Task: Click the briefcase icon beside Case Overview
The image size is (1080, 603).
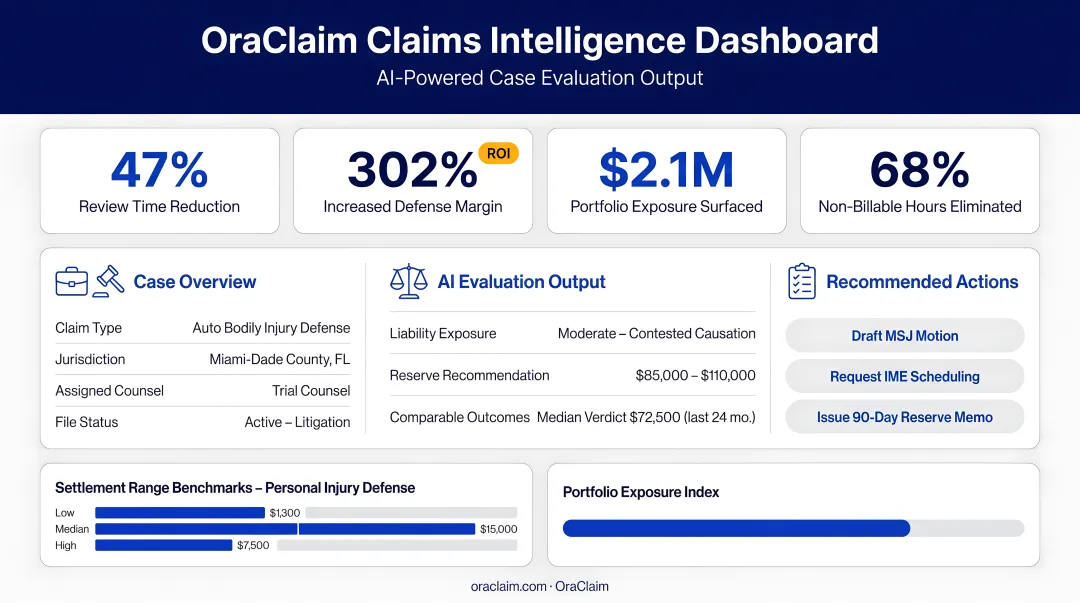Action: [72, 282]
